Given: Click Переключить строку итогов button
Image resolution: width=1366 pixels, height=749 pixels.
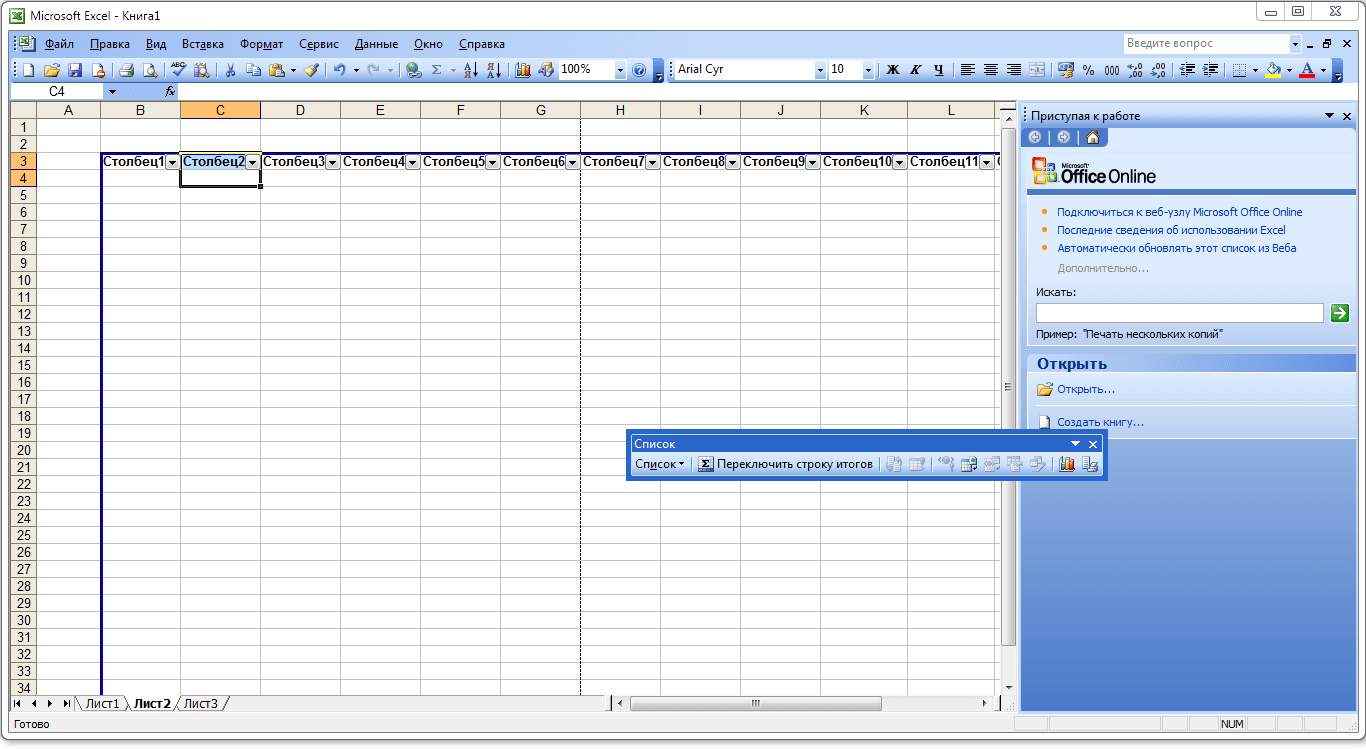Looking at the screenshot, I should coord(785,464).
